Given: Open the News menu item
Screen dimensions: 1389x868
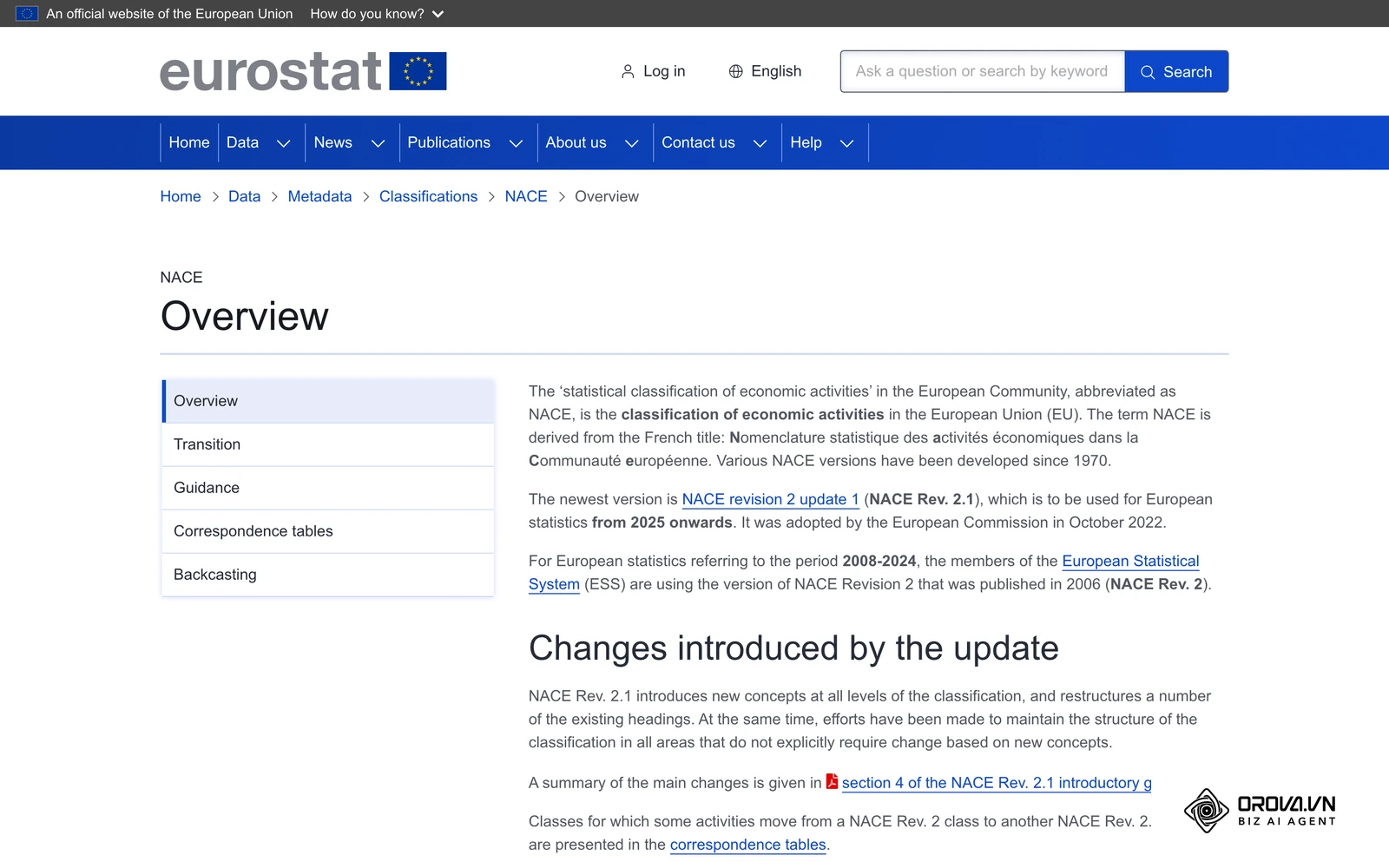Looking at the screenshot, I should pyautogui.click(x=332, y=142).
